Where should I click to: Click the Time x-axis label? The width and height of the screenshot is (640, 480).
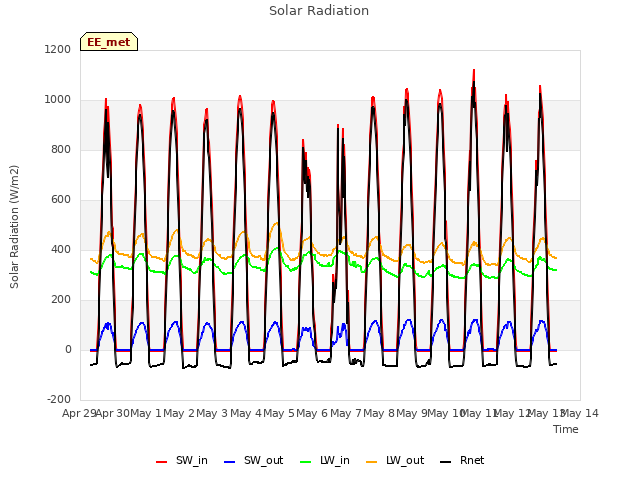566,429
